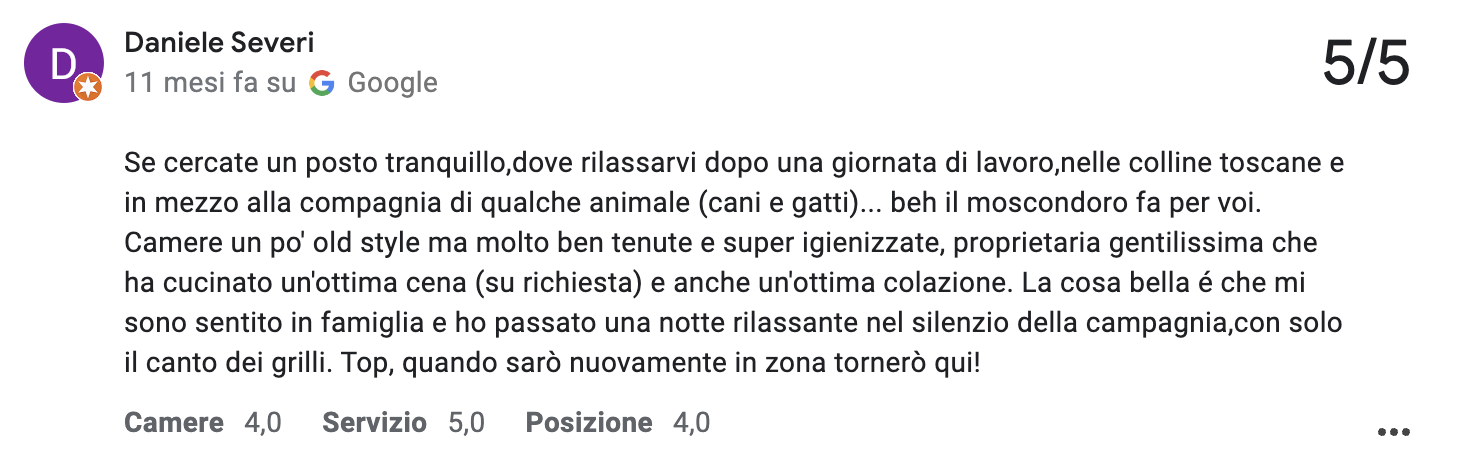Click the purple "D" reviewer avatar
Viewport: 1472px width, 460px height.
(x=64, y=63)
